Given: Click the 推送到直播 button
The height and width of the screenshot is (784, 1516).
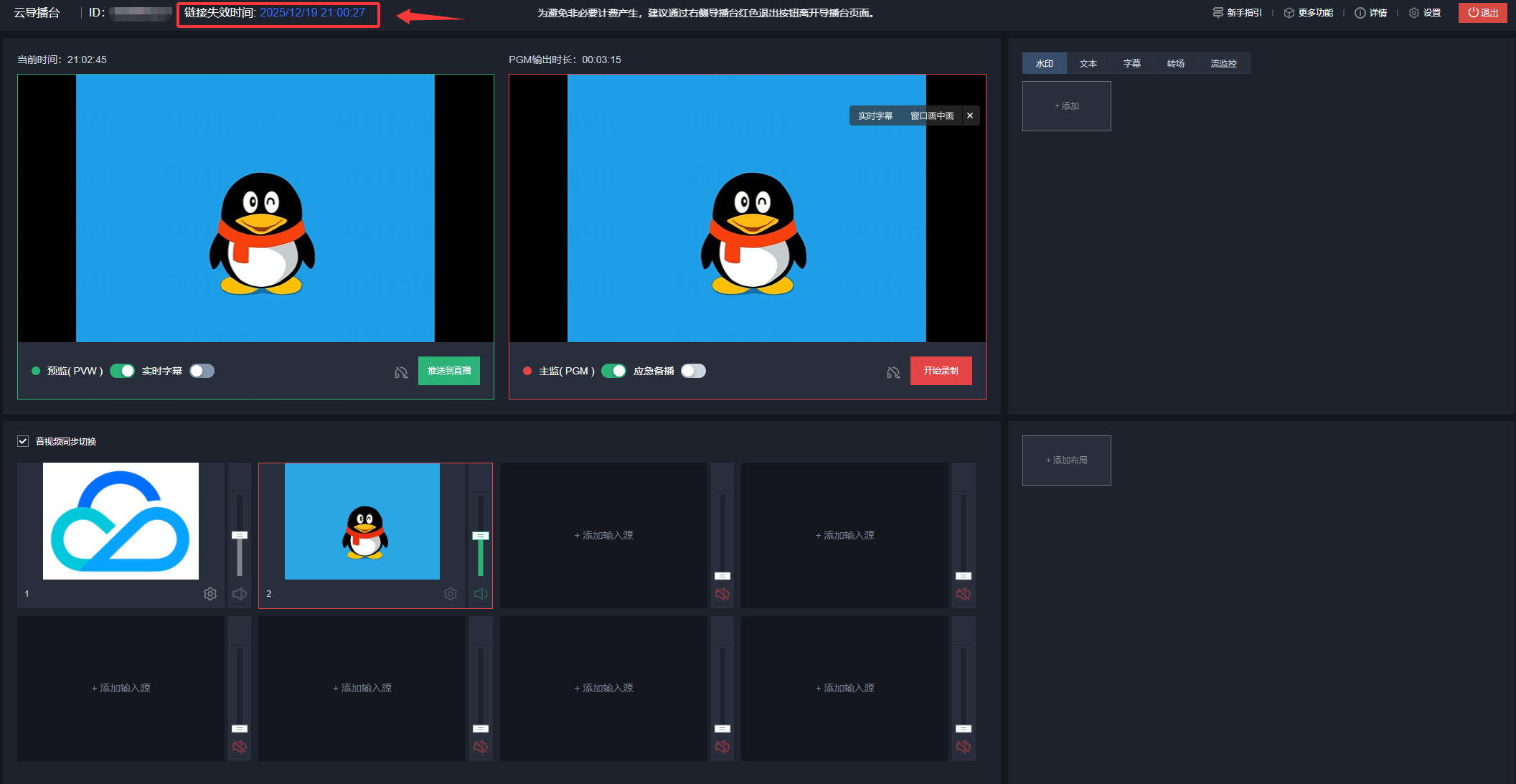Looking at the screenshot, I should coord(449,371).
